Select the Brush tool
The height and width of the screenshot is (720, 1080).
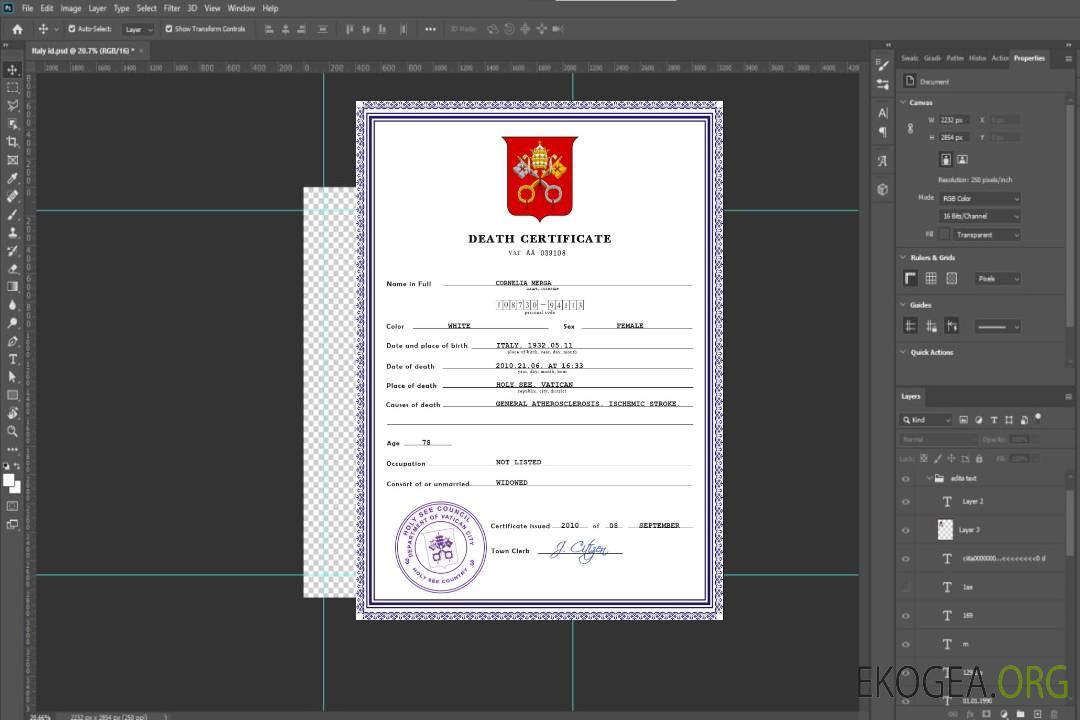coord(12,214)
